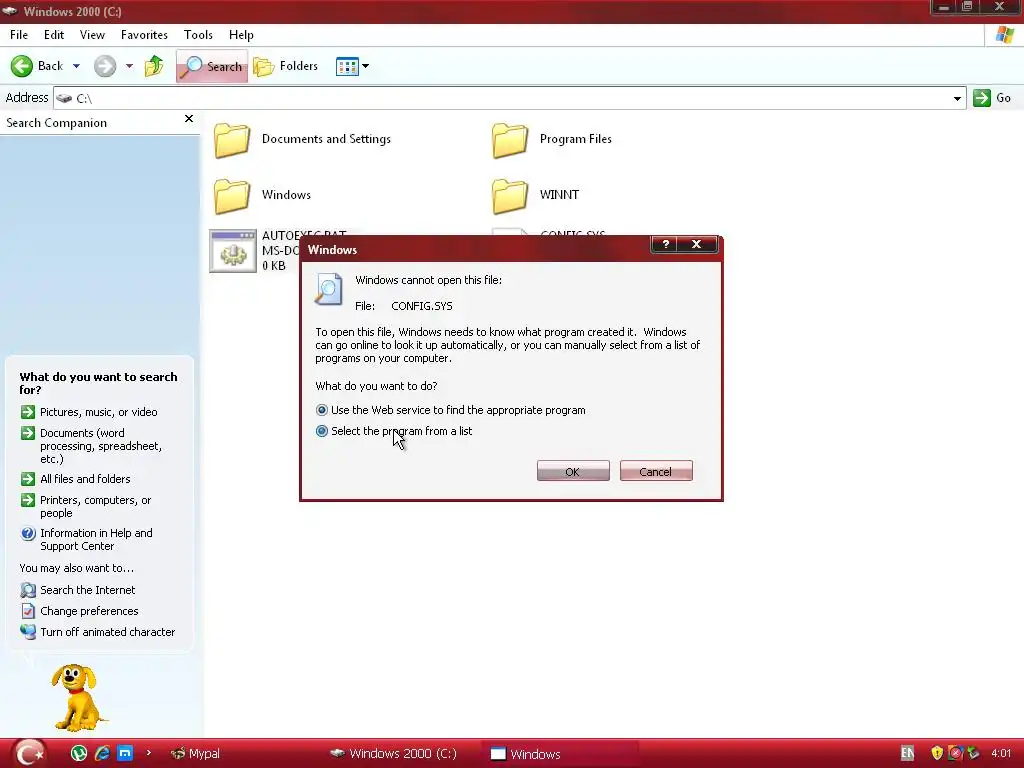Open the Views dropdown arrow
The width and height of the screenshot is (1024, 768).
[x=365, y=66]
